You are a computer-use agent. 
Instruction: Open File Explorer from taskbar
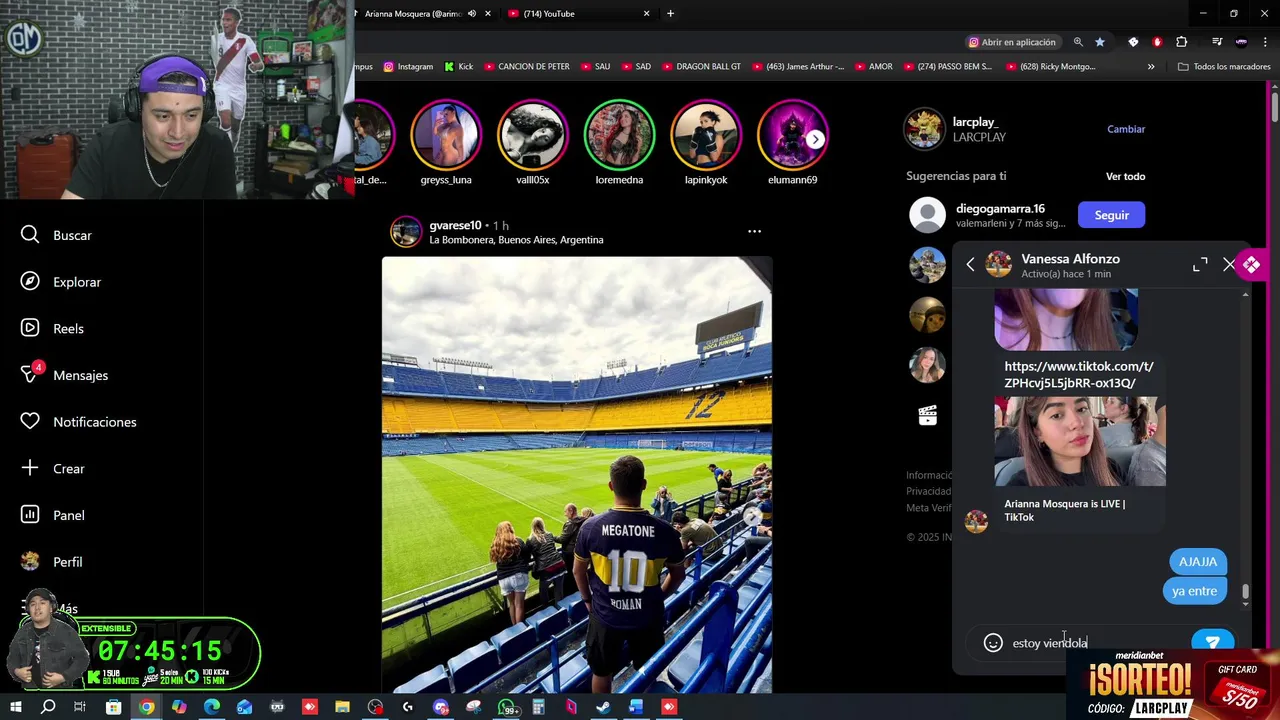(342, 707)
